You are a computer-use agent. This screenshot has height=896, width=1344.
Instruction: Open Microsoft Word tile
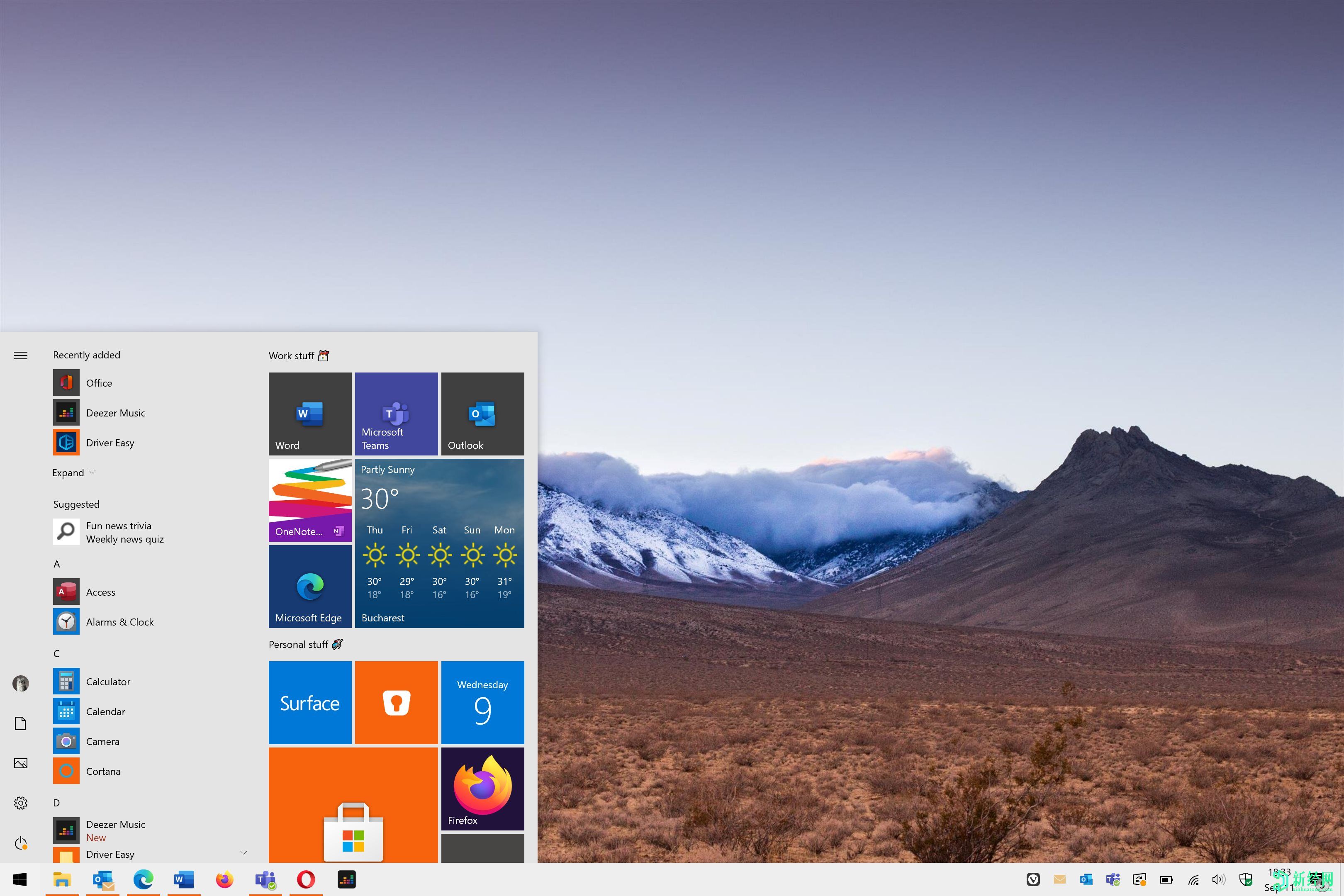point(310,413)
